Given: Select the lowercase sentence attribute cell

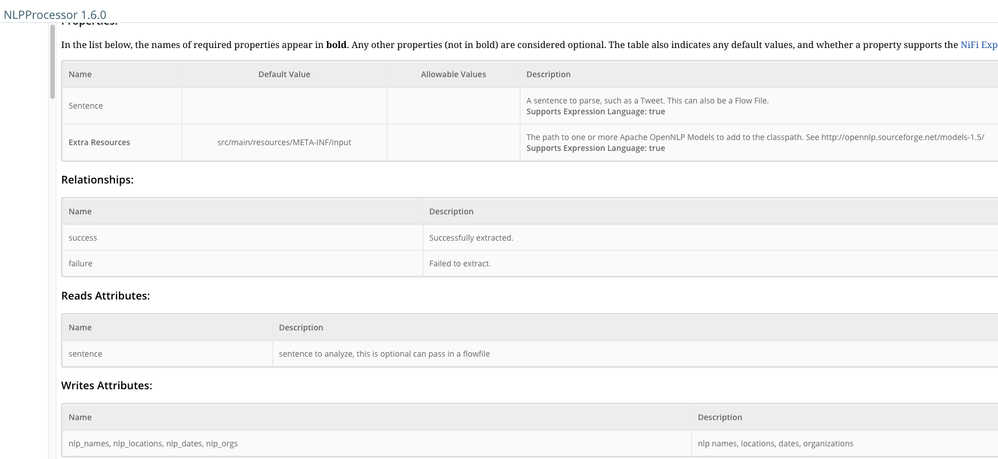Looking at the screenshot, I should (85, 353).
